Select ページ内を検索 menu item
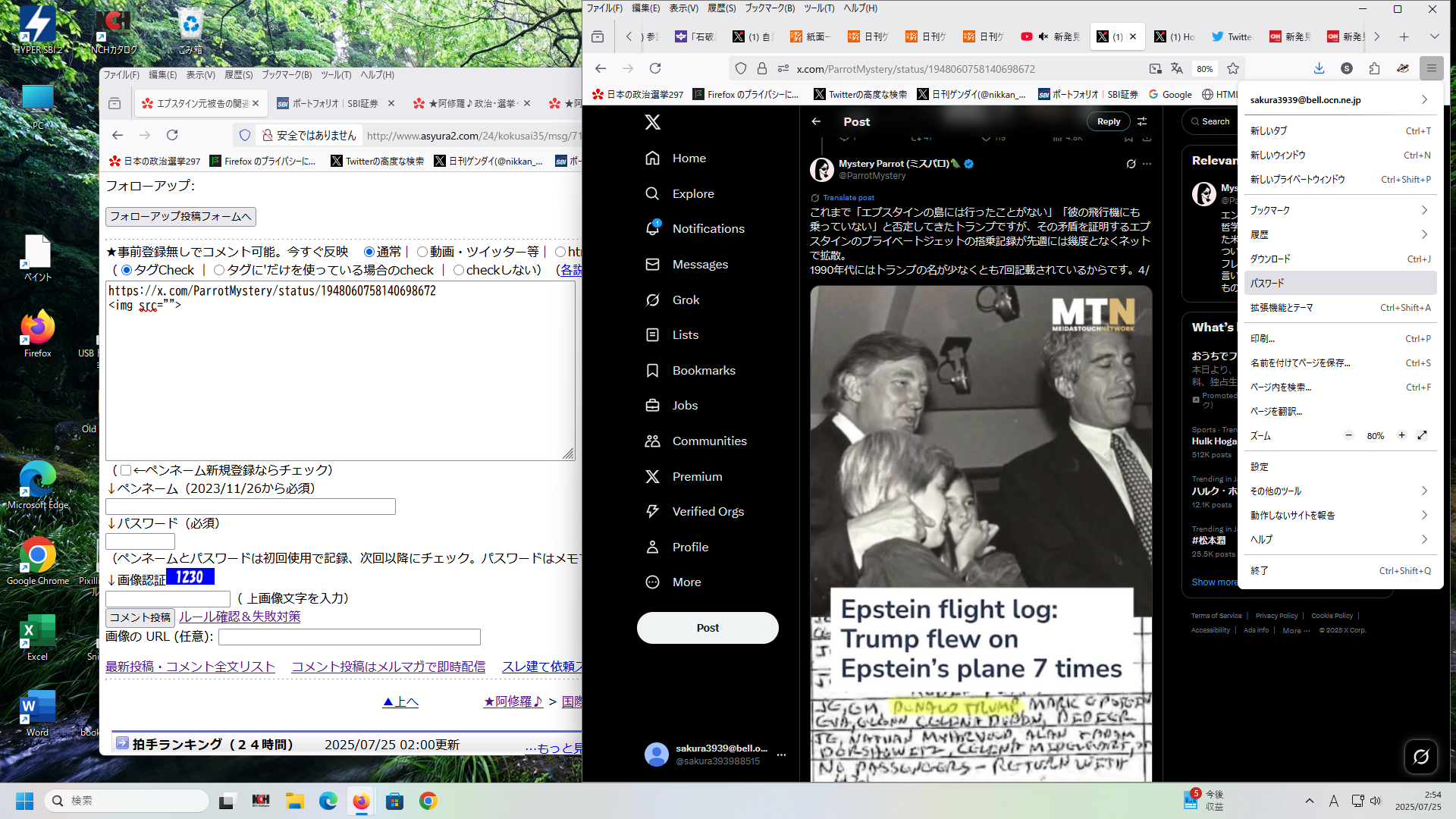Screen dimensions: 1456x819 (x=1340, y=387)
